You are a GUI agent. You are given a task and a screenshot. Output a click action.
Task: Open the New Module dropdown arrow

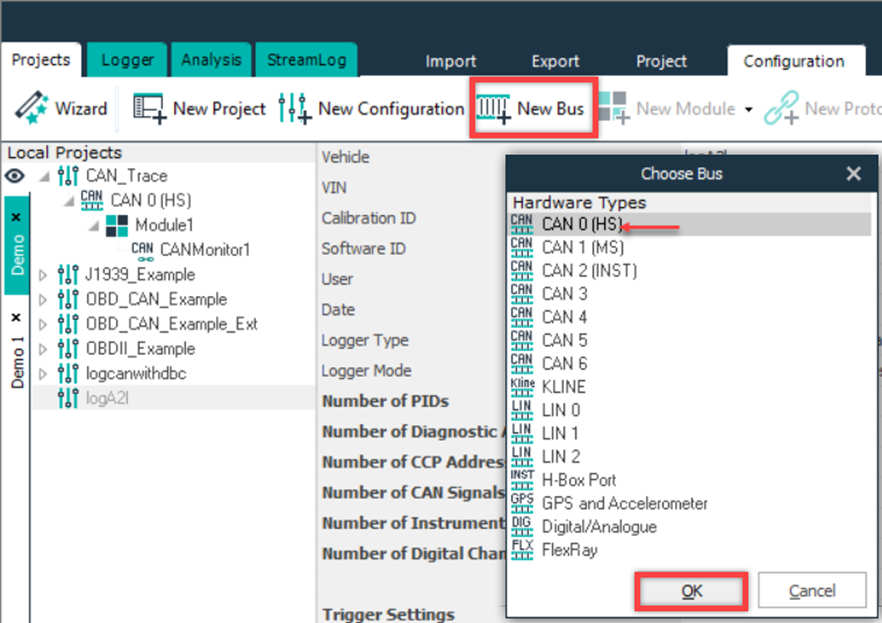(x=748, y=109)
